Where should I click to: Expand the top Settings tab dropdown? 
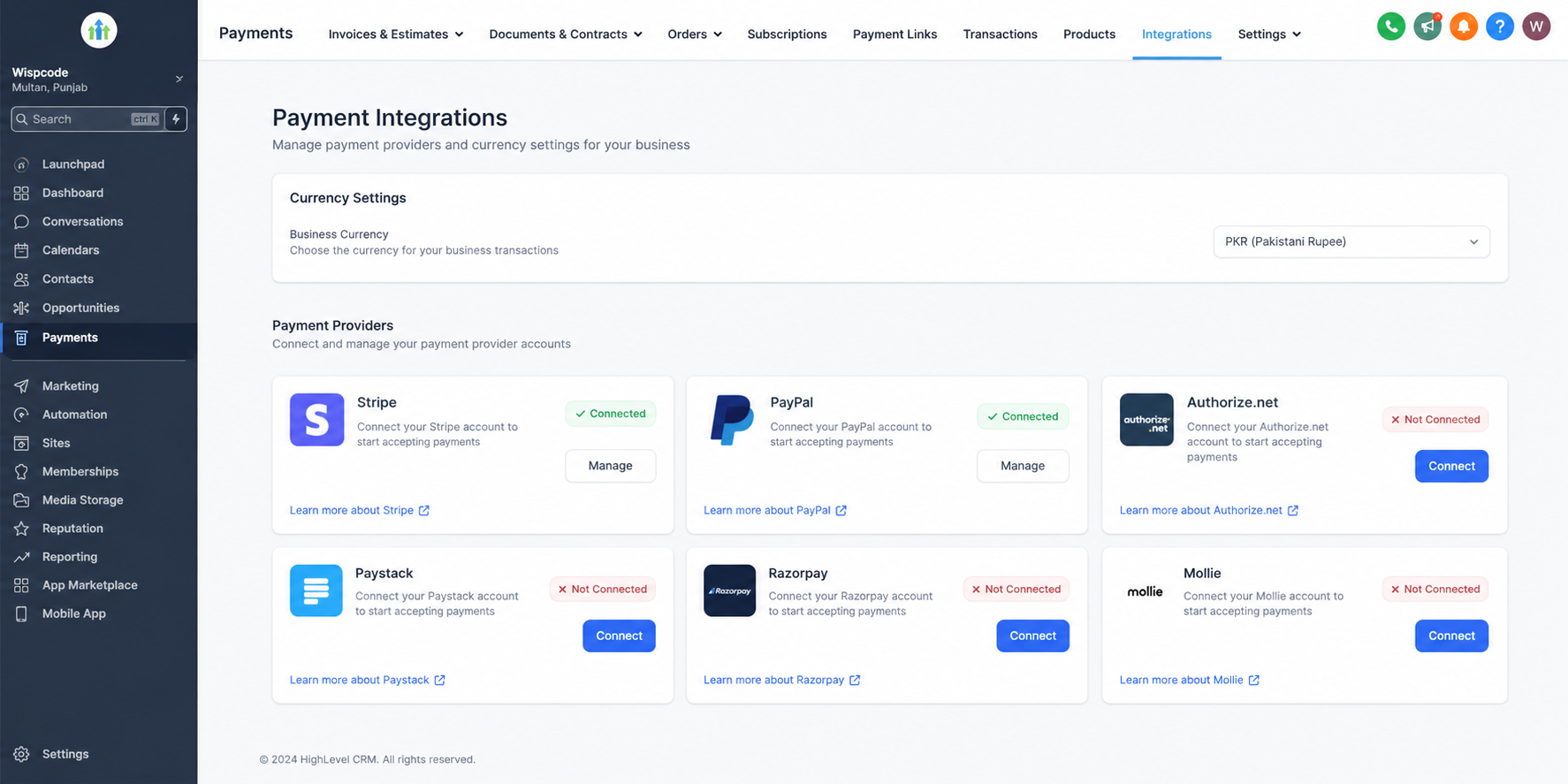click(x=1269, y=34)
